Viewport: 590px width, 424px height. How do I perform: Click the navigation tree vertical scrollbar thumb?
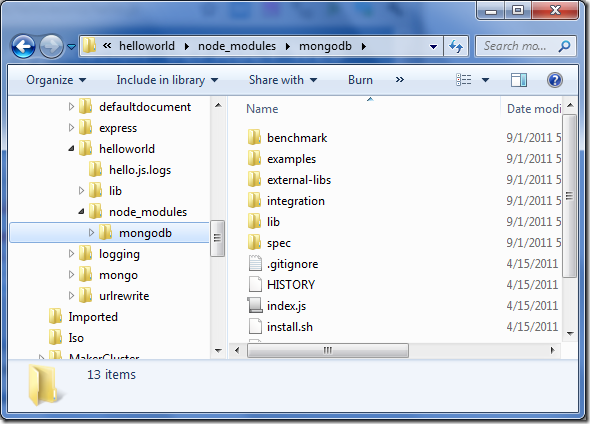tap(217, 238)
